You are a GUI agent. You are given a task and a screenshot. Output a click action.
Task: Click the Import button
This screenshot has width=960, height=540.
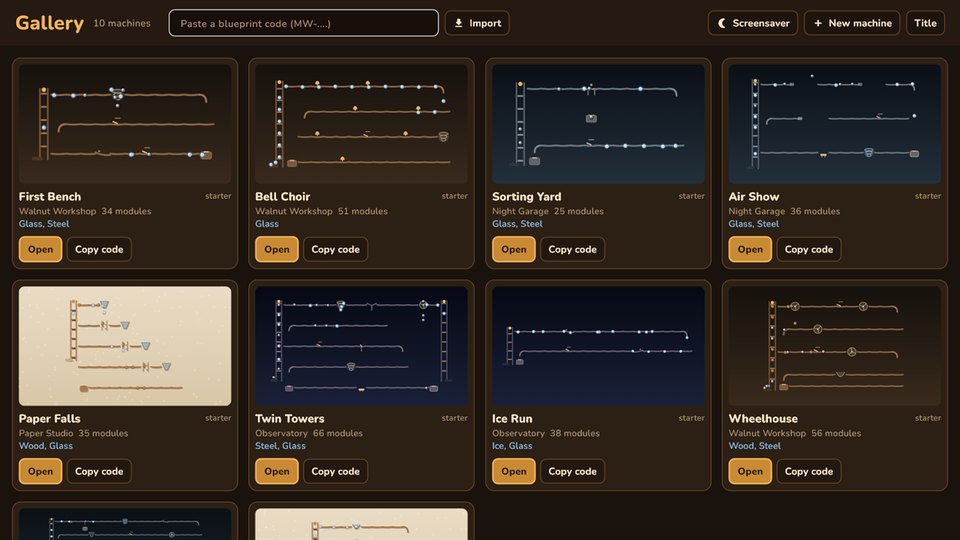point(477,23)
